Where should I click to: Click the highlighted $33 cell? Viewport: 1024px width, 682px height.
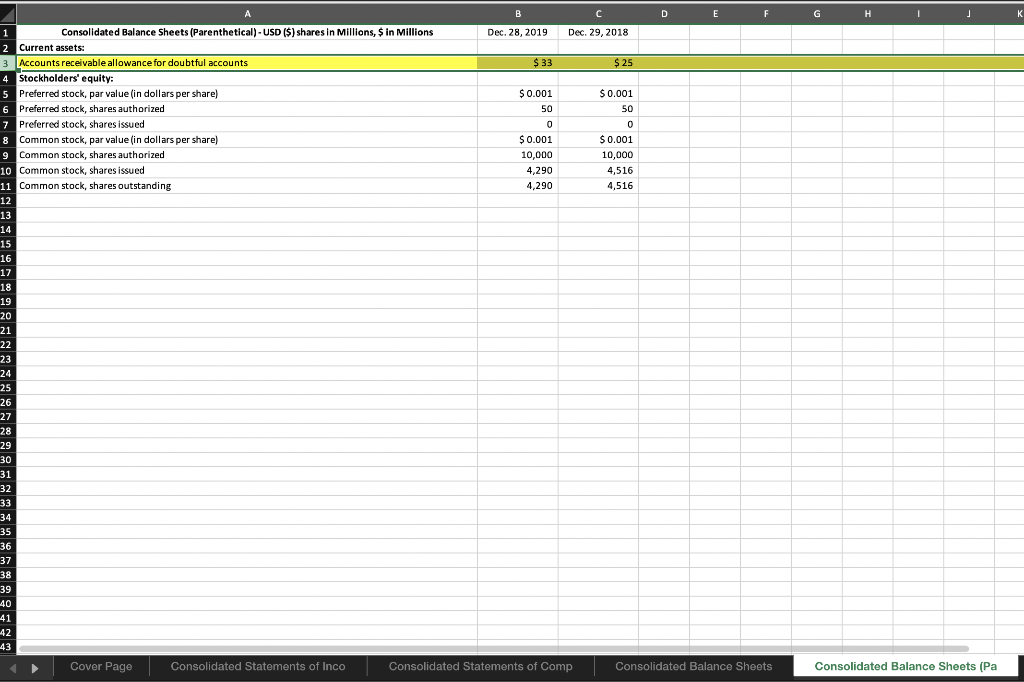[518, 62]
